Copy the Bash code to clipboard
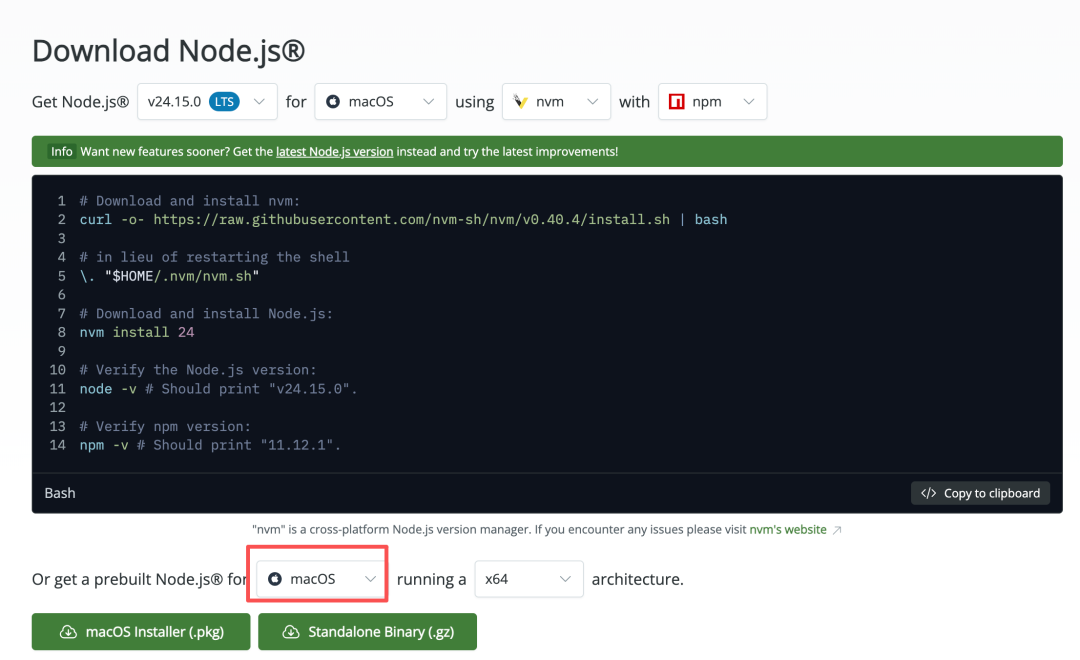The image size is (1080, 660). (980, 493)
